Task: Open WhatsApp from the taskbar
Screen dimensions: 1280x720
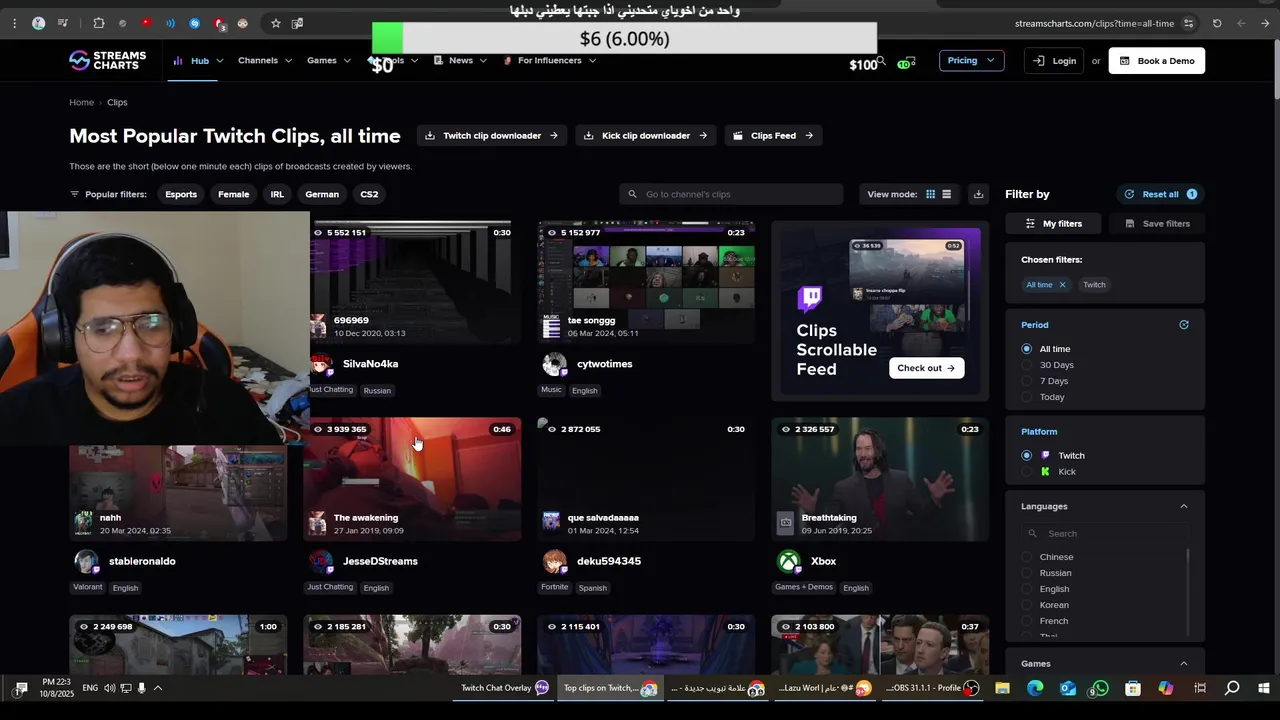Action: pos(1100,688)
